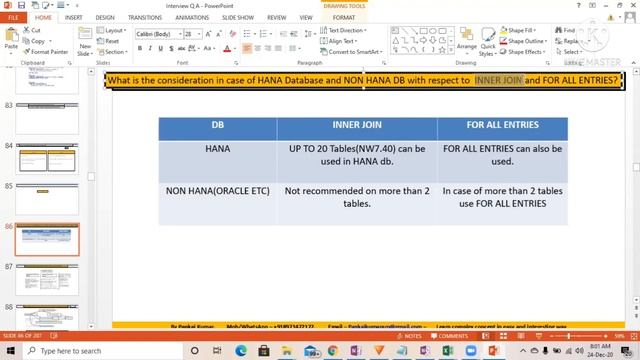
Task: Expand the Layout dropdown
Action: pyautogui.click(x=111, y=30)
